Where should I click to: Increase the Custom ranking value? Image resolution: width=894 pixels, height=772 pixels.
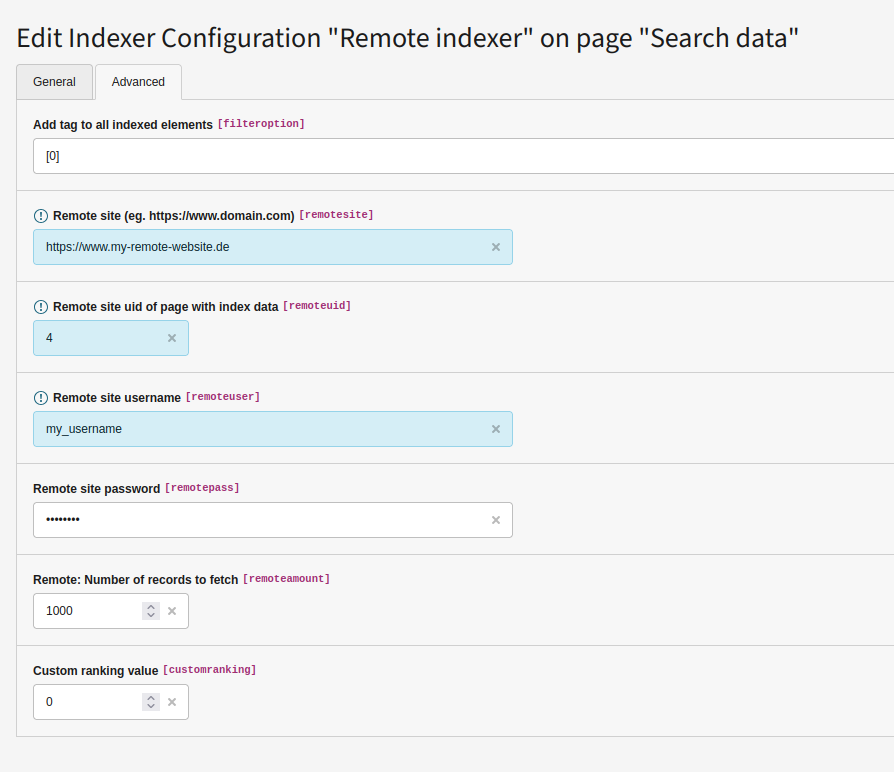pyautogui.click(x=151, y=698)
